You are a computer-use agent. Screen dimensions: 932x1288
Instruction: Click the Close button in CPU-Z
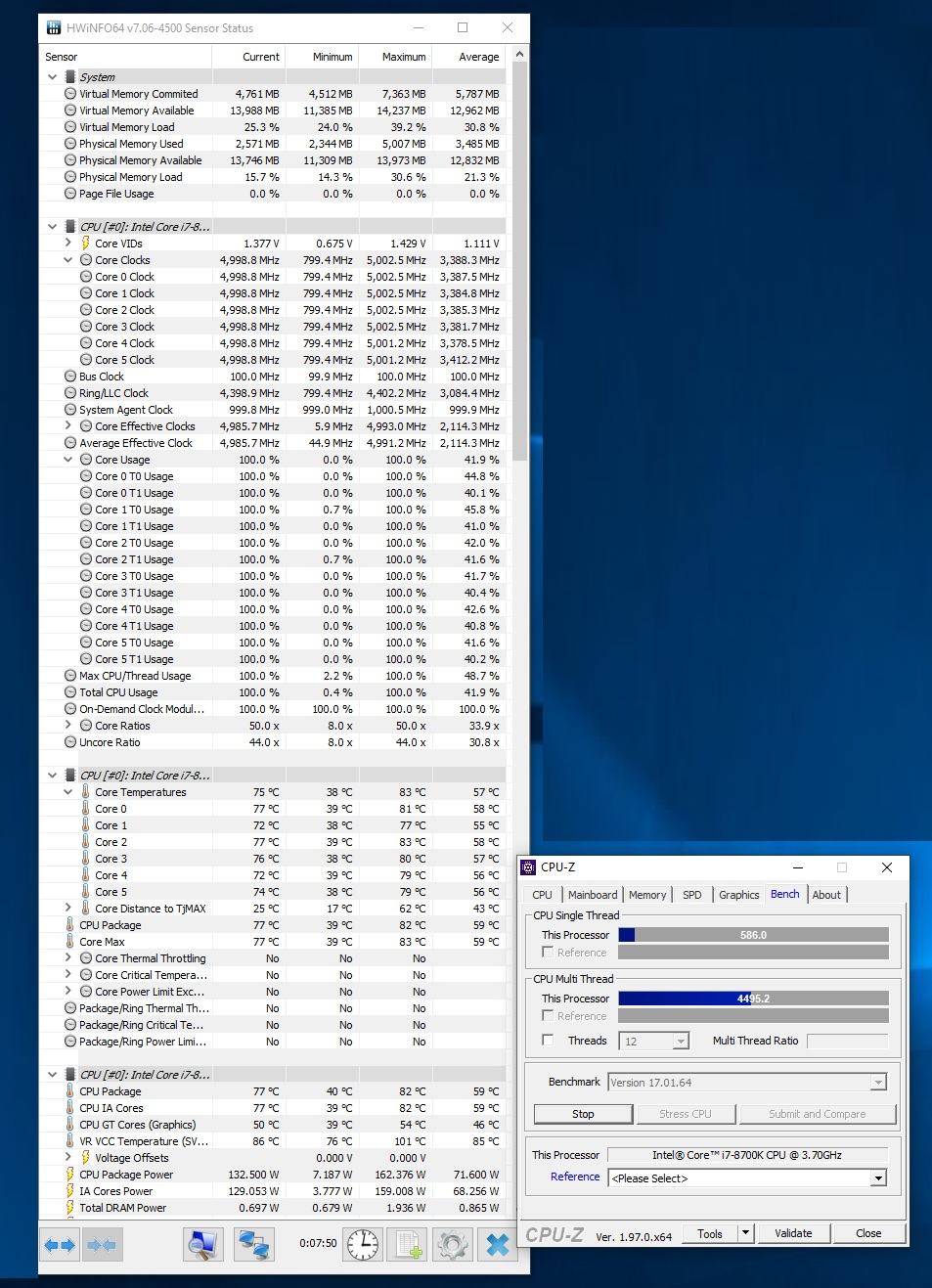(x=868, y=1233)
